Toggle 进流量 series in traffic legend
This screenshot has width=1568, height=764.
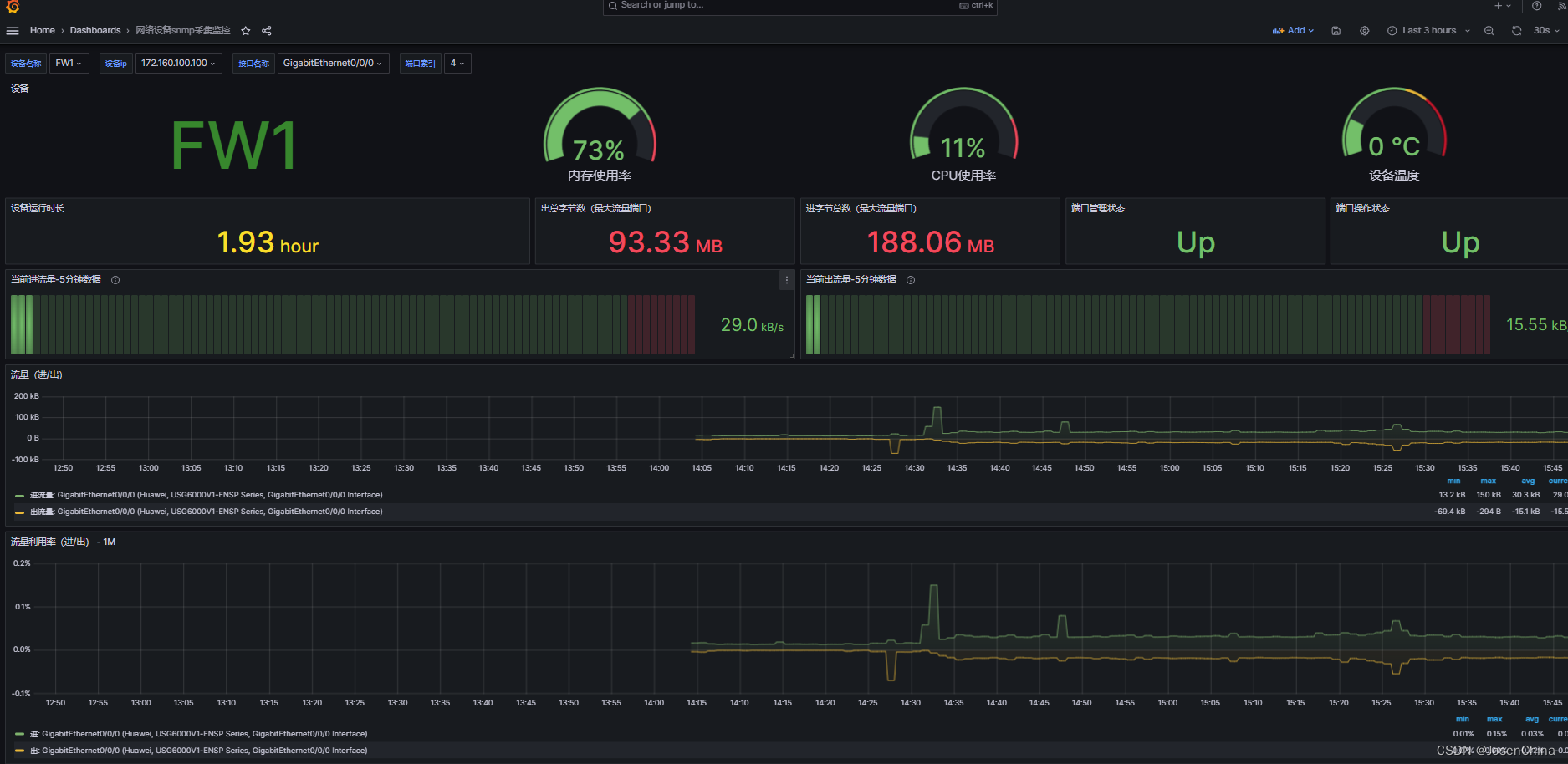pos(207,495)
